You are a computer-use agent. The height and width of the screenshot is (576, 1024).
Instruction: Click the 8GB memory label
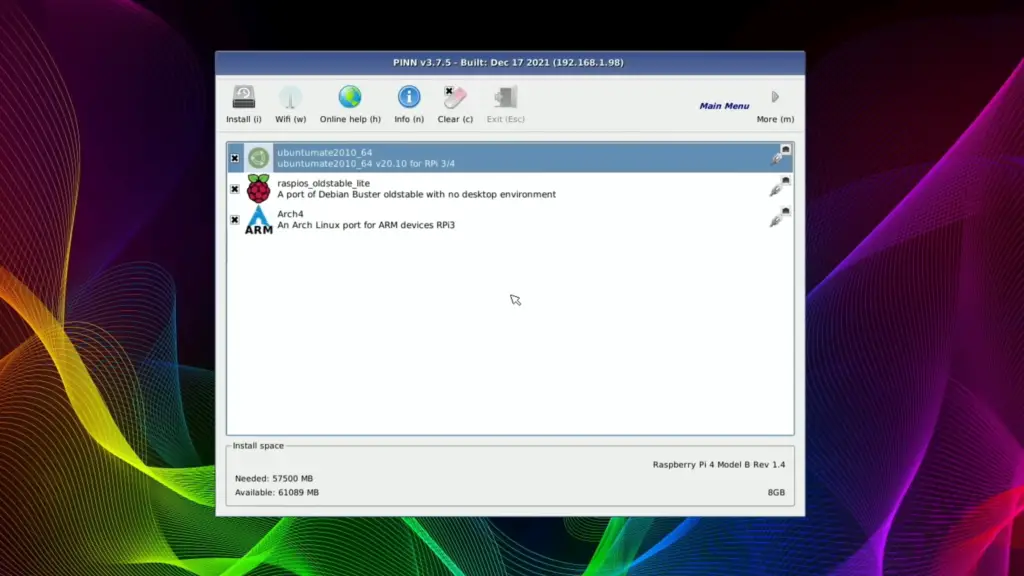pyautogui.click(x=776, y=492)
